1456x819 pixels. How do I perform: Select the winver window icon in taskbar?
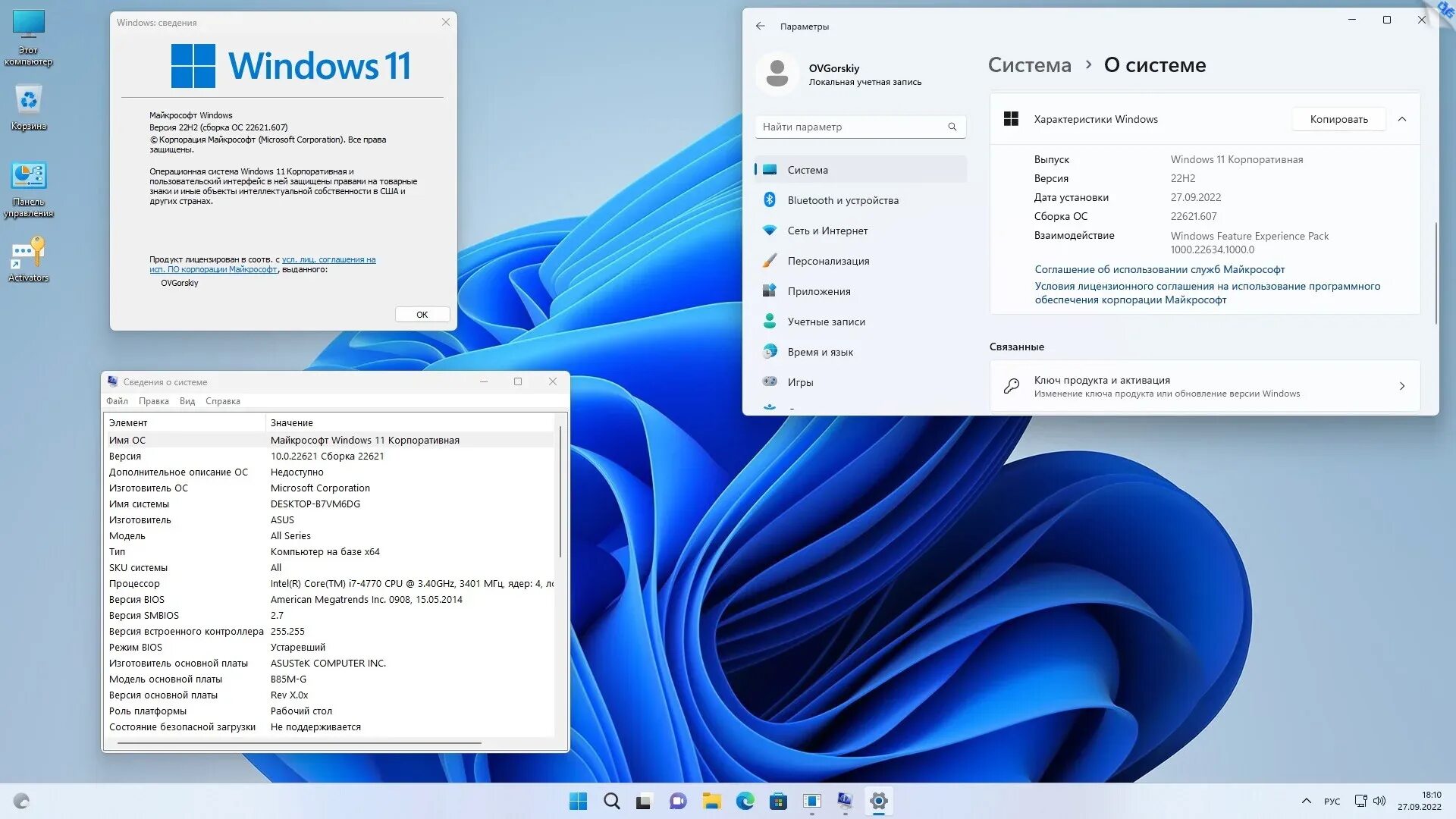click(x=811, y=801)
